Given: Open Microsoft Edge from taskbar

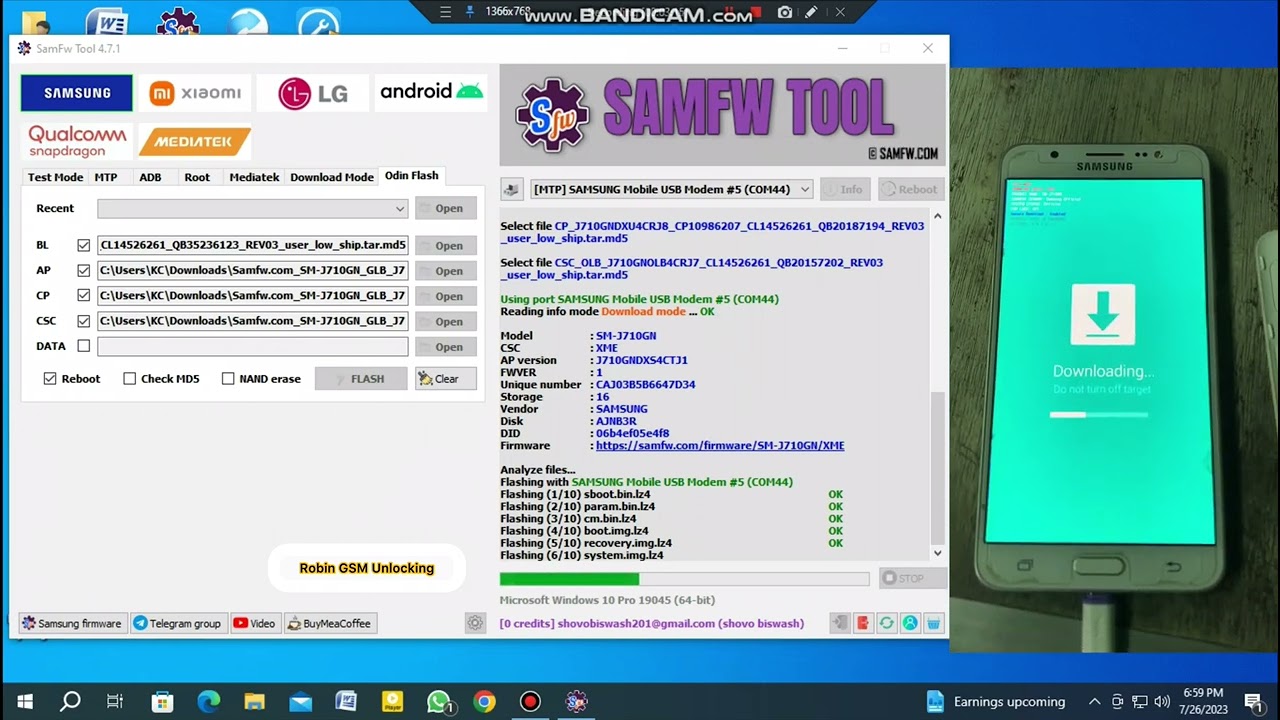Looking at the screenshot, I should (208, 702).
